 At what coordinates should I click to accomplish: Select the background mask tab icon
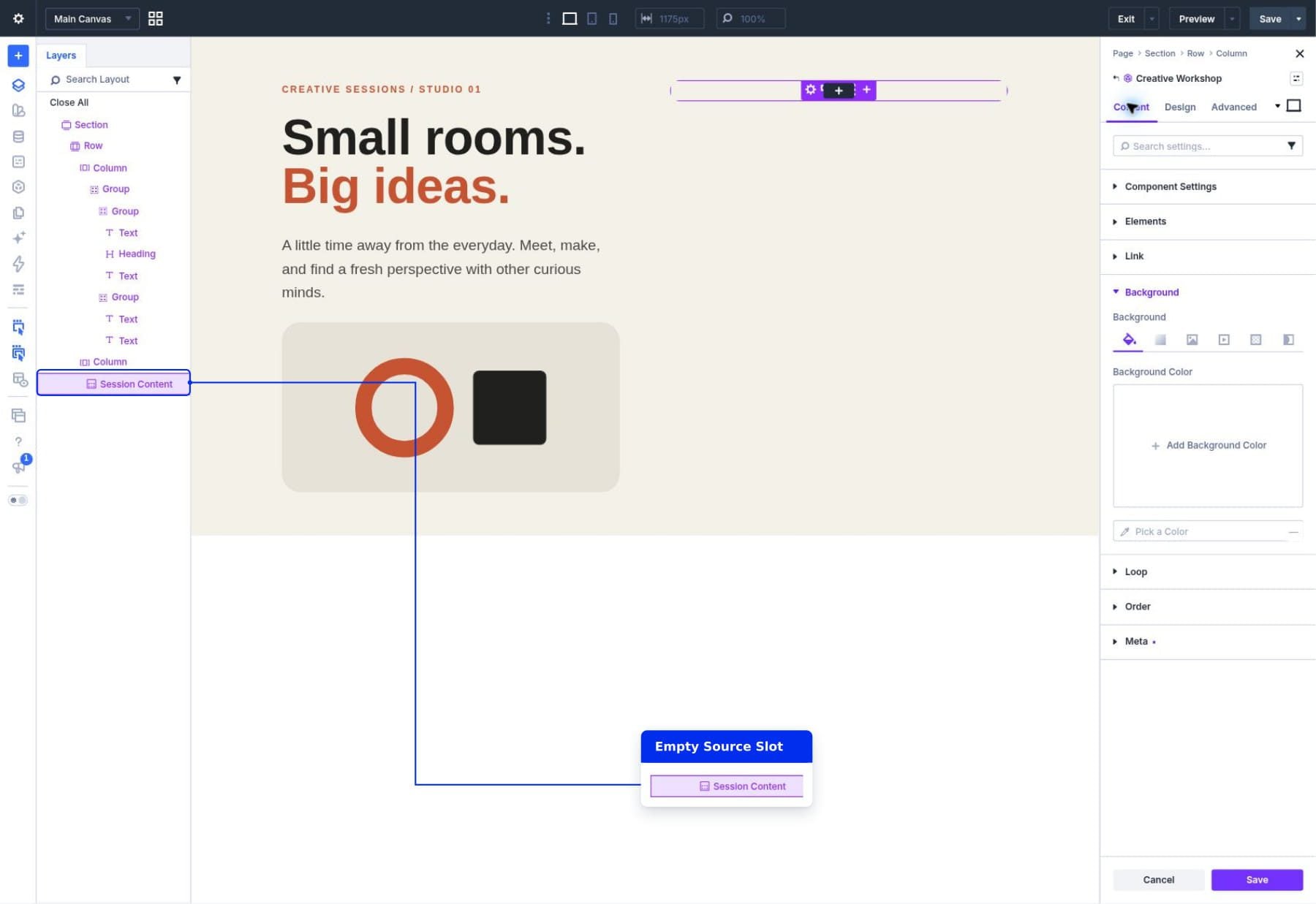(x=1288, y=340)
